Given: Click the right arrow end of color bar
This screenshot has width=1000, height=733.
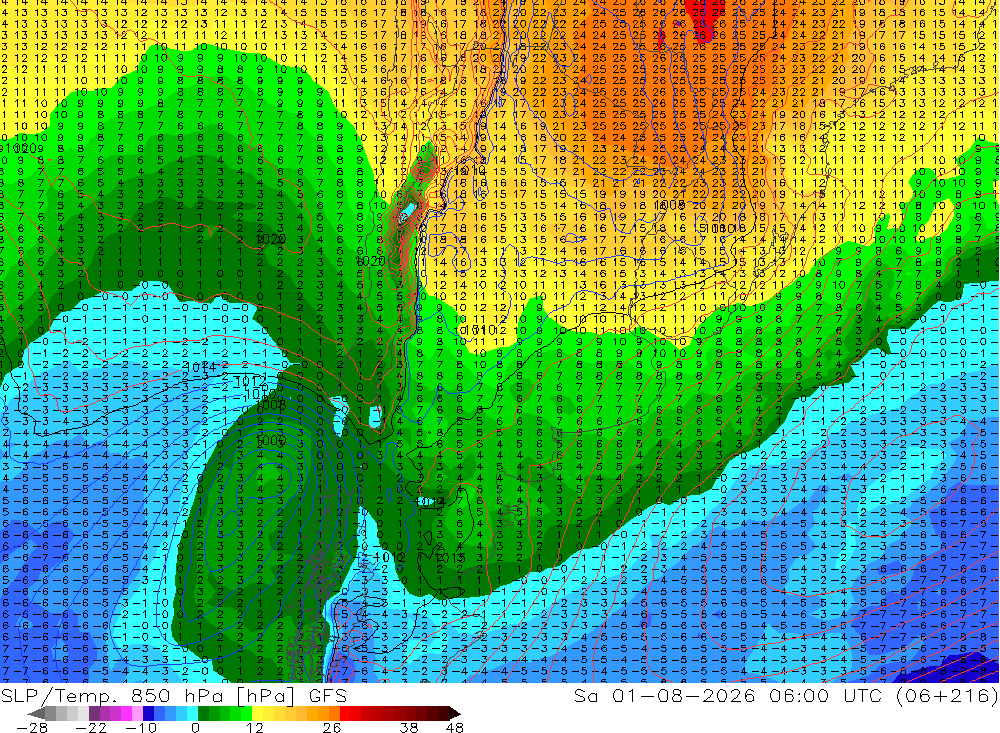Looking at the screenshot, I should click(x=455, y=714).
